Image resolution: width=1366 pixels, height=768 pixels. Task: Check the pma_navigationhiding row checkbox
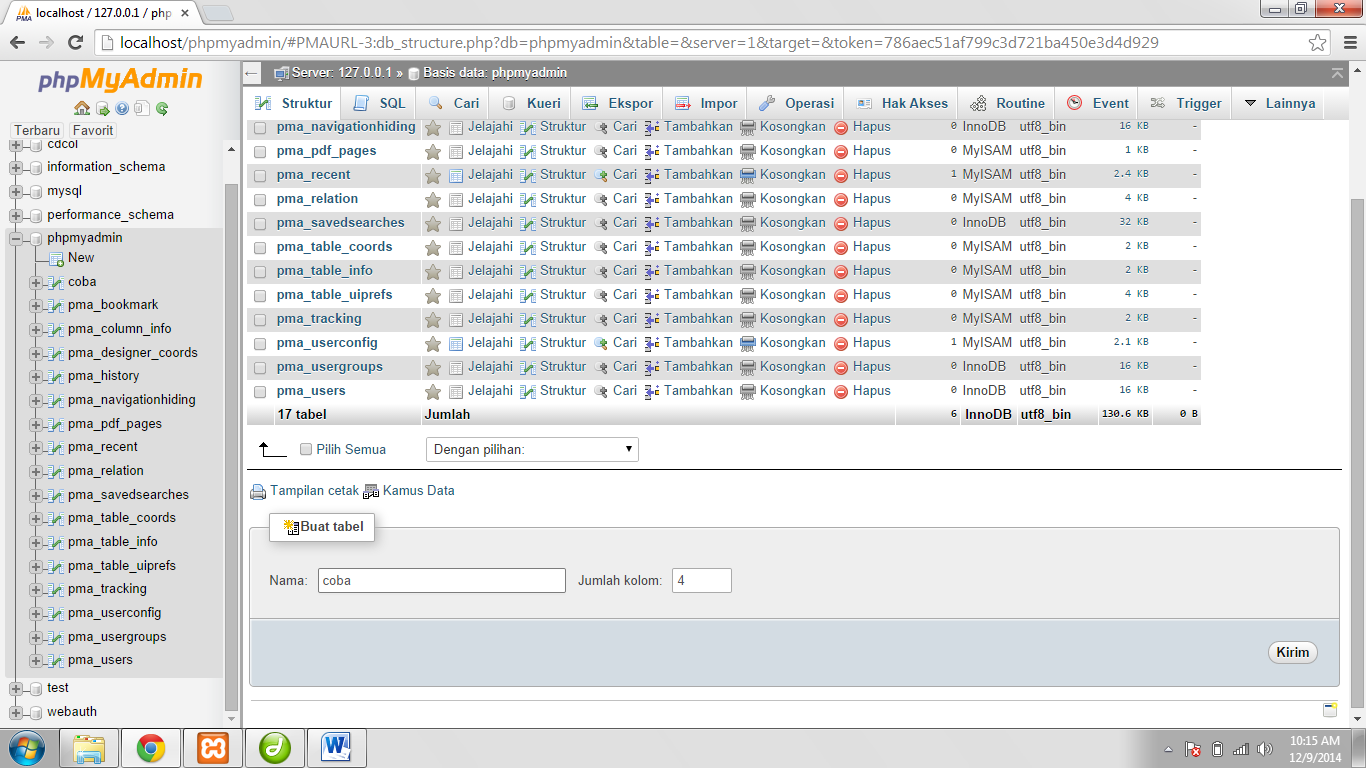[x=260, y=128]
